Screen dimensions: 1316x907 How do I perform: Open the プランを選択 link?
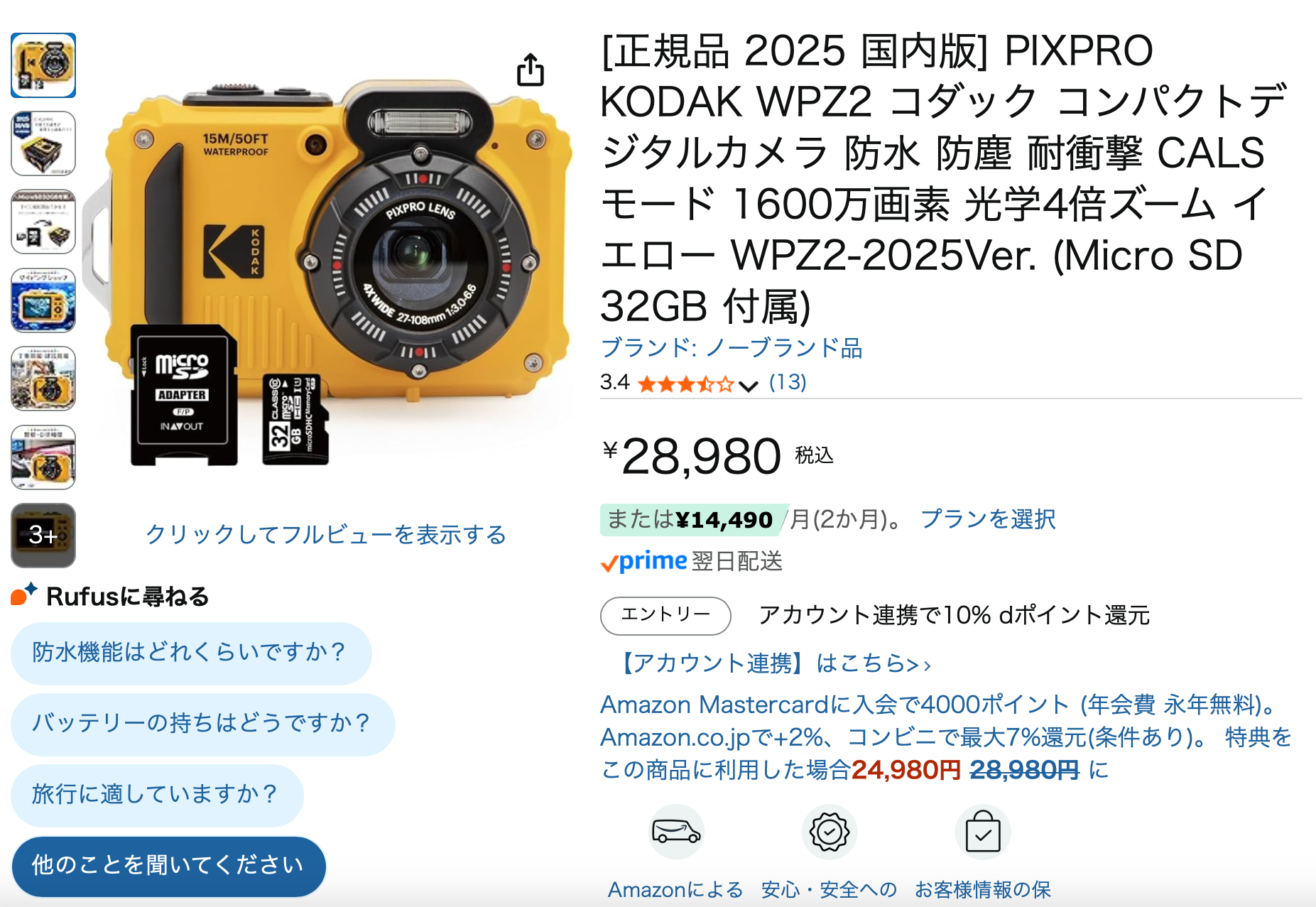coord(988,519)
